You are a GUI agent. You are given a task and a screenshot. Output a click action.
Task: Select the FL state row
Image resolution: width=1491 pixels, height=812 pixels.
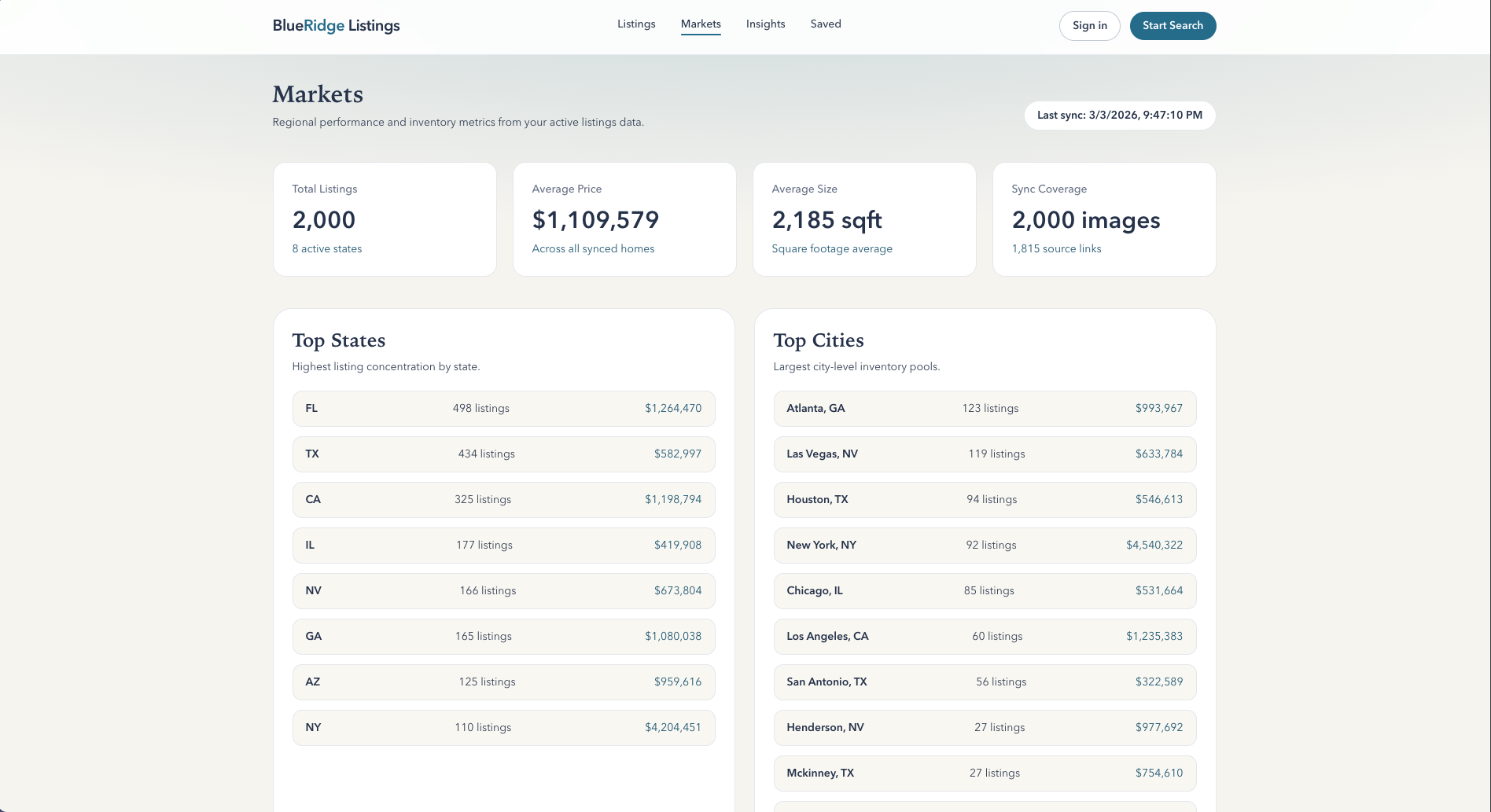pyautogui.click(x=503, y=409)
